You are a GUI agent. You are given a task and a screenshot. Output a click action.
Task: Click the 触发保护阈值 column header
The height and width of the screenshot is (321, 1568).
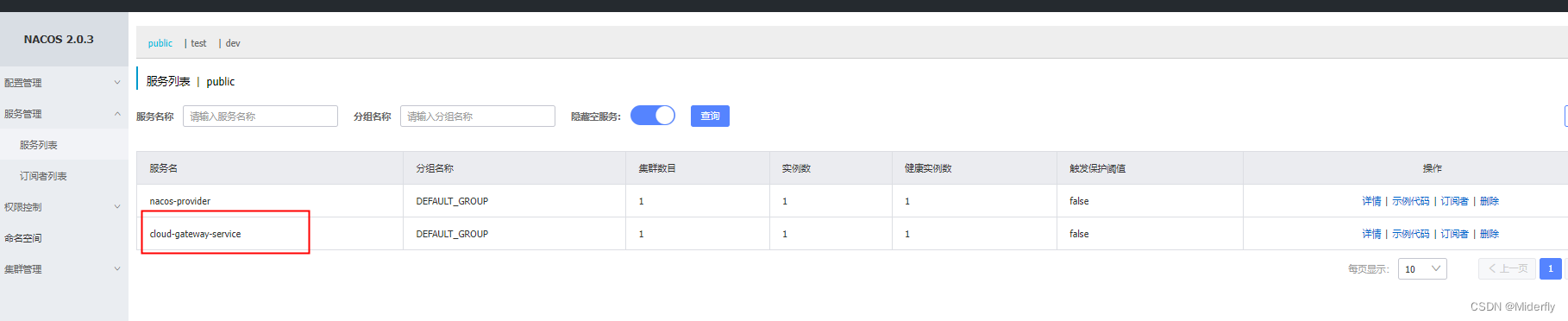1098,168
